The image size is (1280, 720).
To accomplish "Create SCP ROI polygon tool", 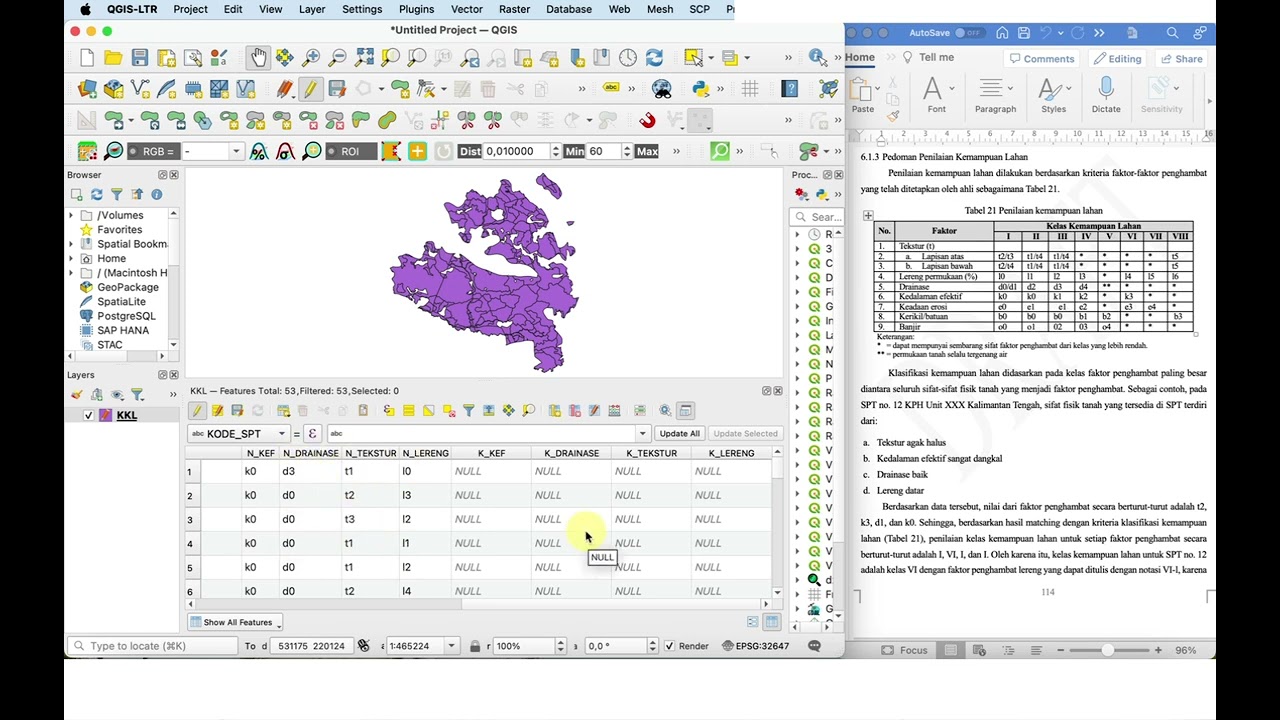I will point(391,151).
